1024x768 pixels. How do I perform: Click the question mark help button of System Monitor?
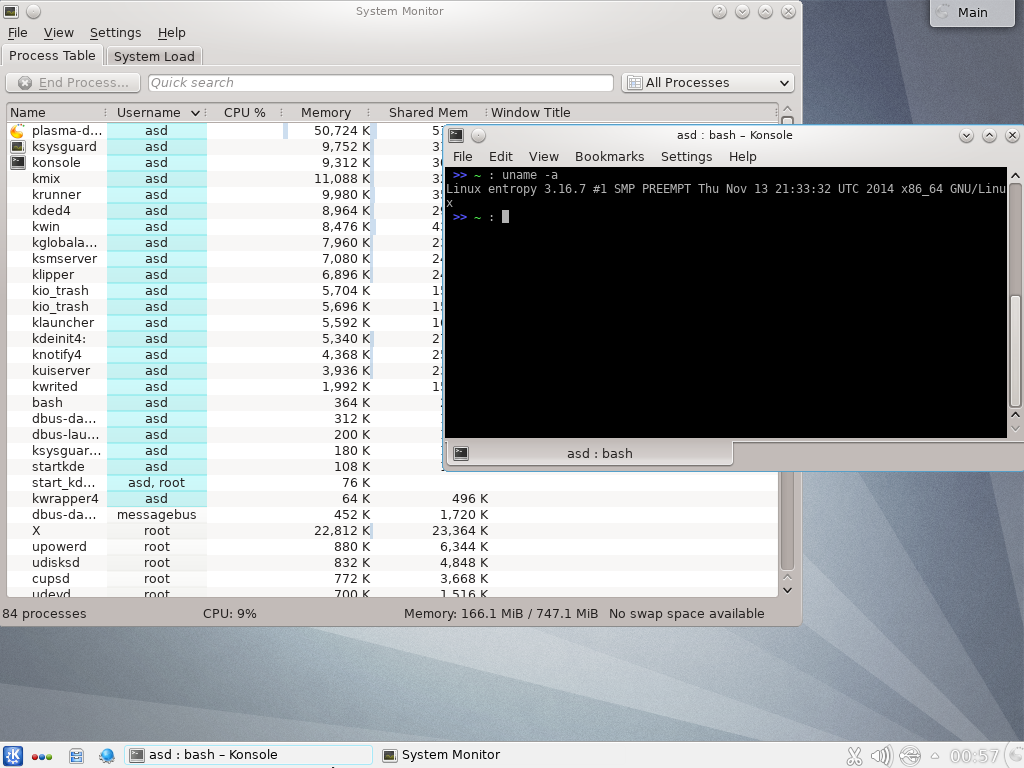click(x=719, y=11)
